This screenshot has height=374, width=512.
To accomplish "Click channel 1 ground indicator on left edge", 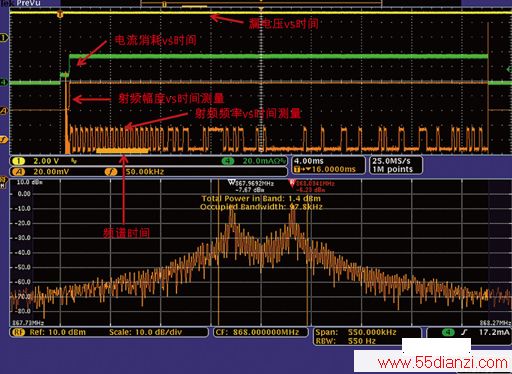I will tap(4, 38).
